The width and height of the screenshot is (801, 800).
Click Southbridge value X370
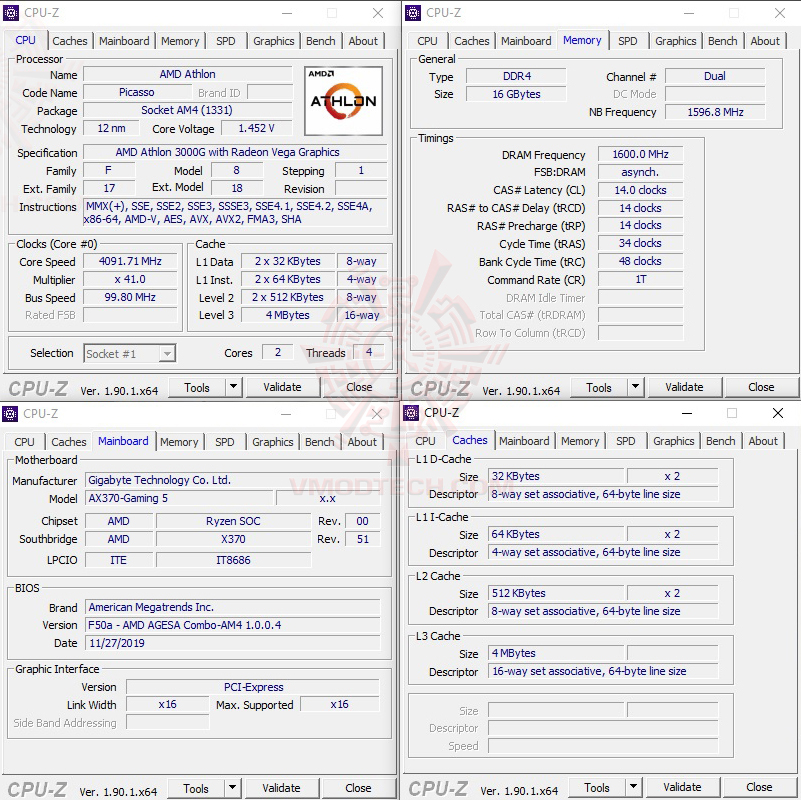pos(233,539)
